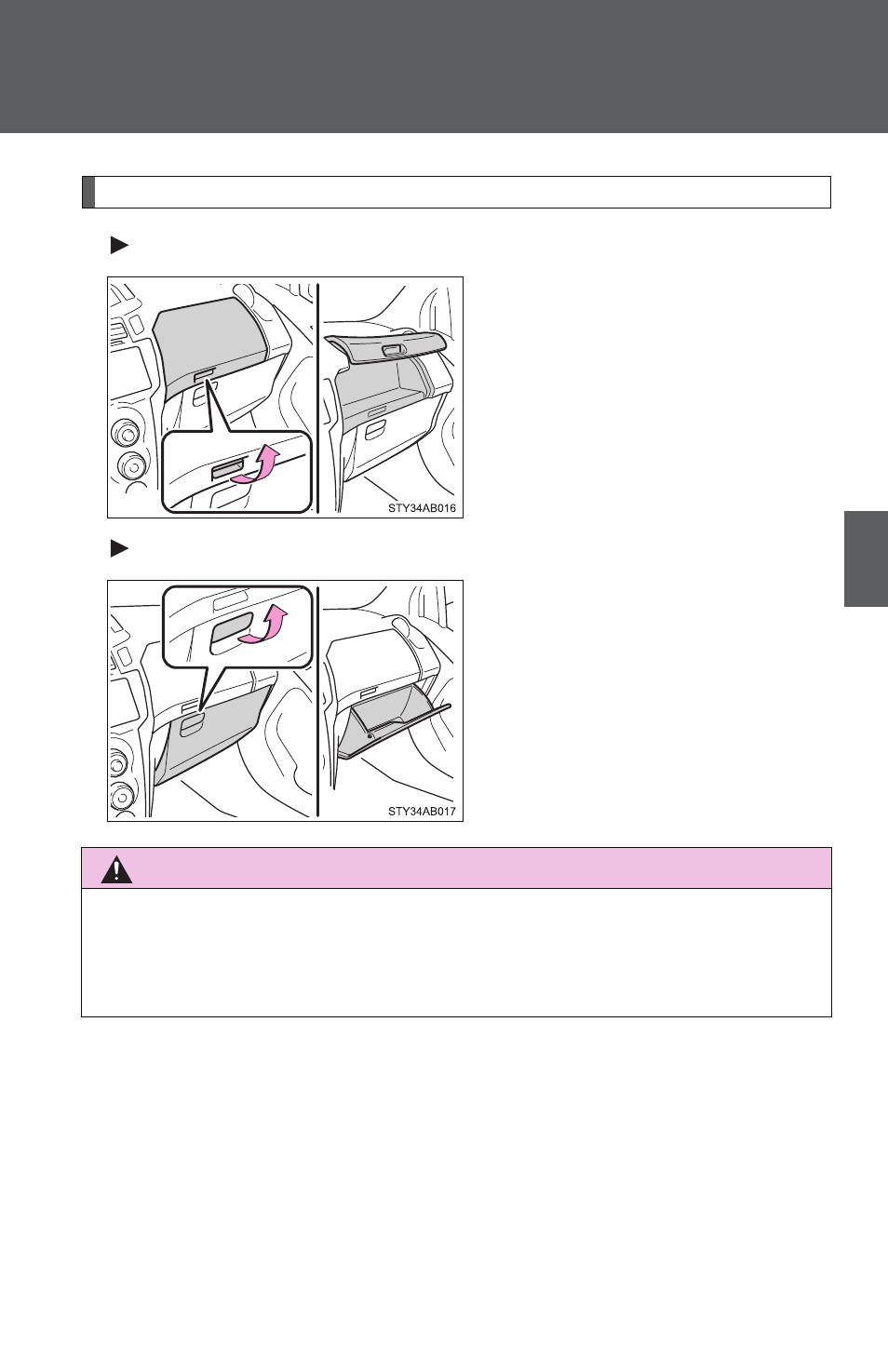Click the callout bubble in the STY34AB017 illustration
The height and width of the screenshot is (1372, 888).
(237, 626)
